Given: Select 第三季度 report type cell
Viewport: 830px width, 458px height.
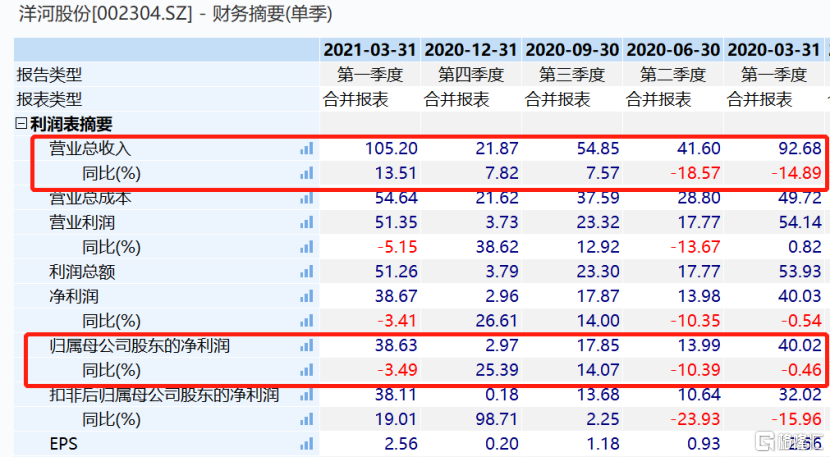Looking at the screenshot, I should [572, 75].
